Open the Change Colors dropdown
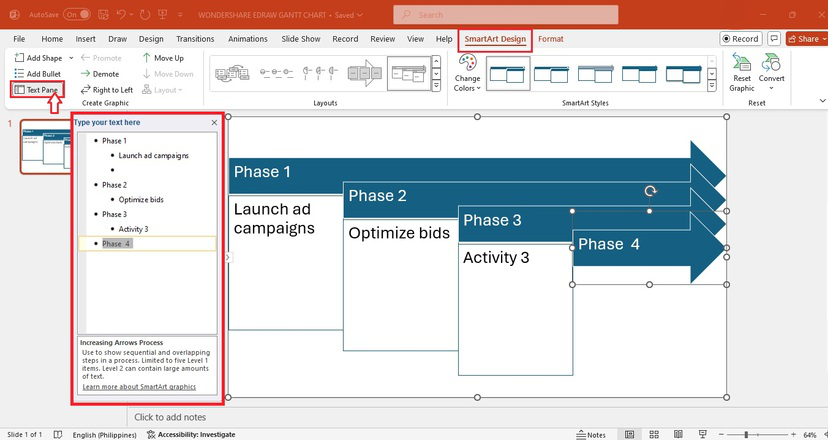This screenshot has width=828, height=440. (467, 73)
